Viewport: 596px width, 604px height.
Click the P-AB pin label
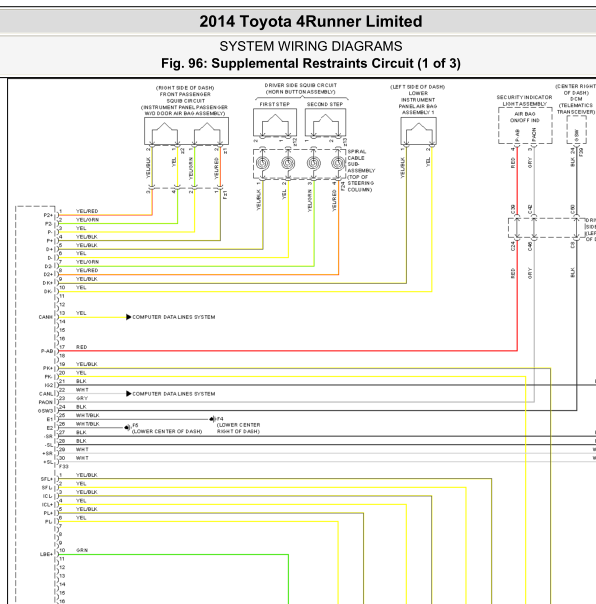coord(47,351)
